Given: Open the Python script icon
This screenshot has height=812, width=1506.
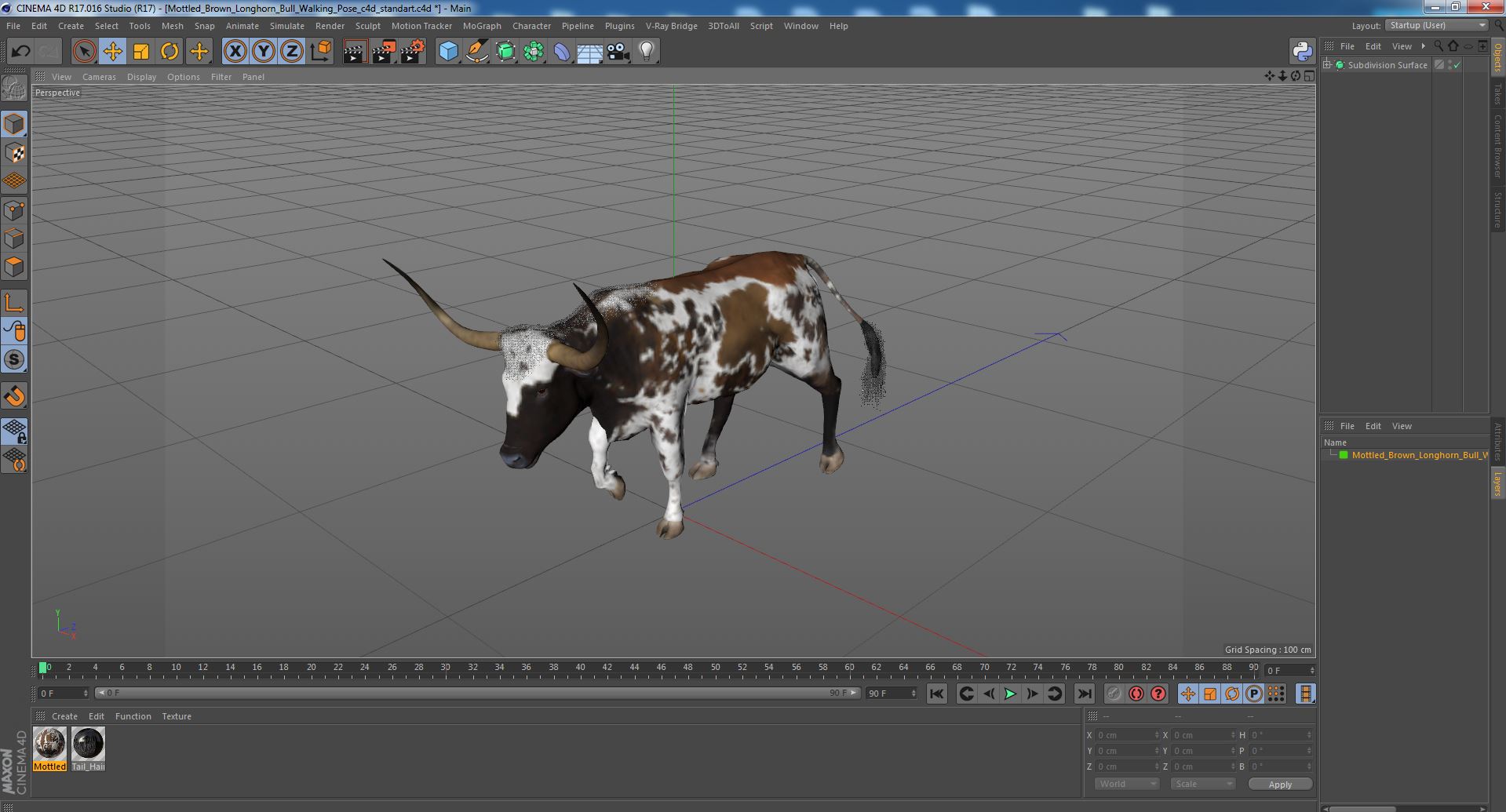Looking at the screenshot, I should (x=1302, y=52).
